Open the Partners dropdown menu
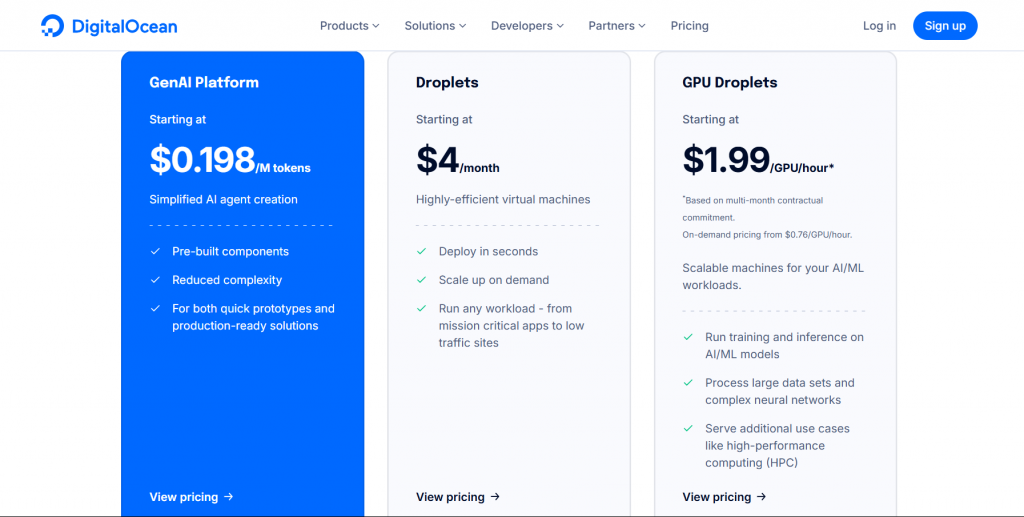Viewport: 1024px width, 517px height. (x=617, y=26)
